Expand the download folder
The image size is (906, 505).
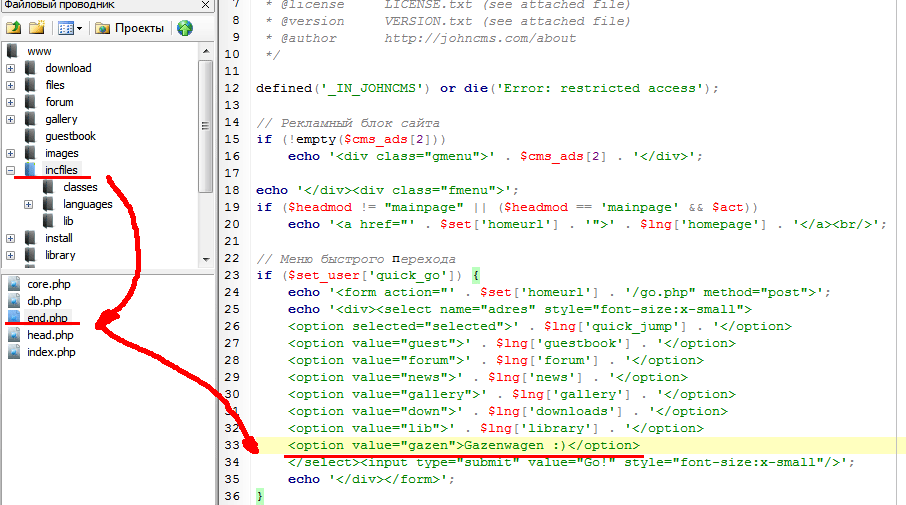(x=10, y=68)
